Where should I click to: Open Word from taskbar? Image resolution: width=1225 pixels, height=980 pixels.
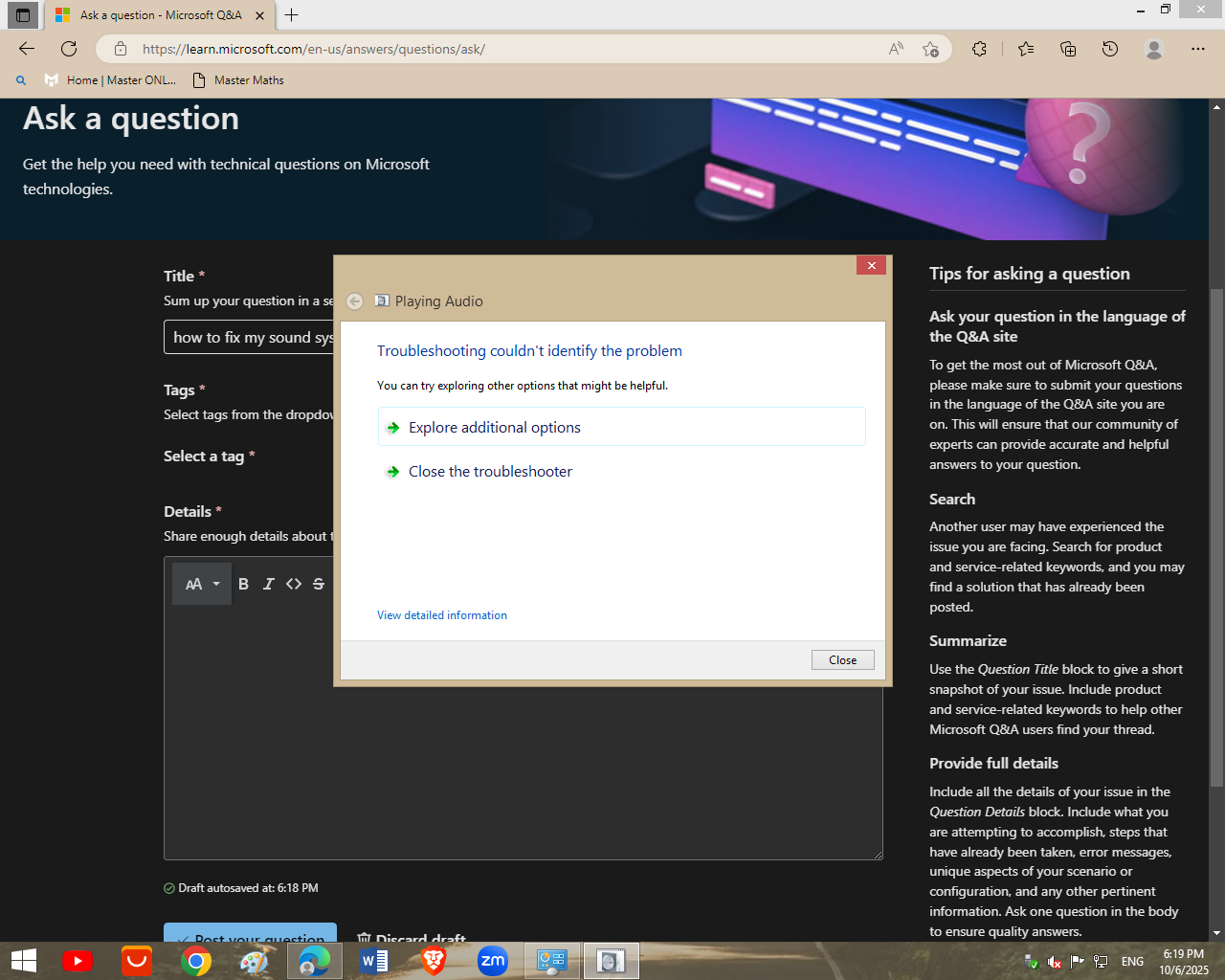374,961
